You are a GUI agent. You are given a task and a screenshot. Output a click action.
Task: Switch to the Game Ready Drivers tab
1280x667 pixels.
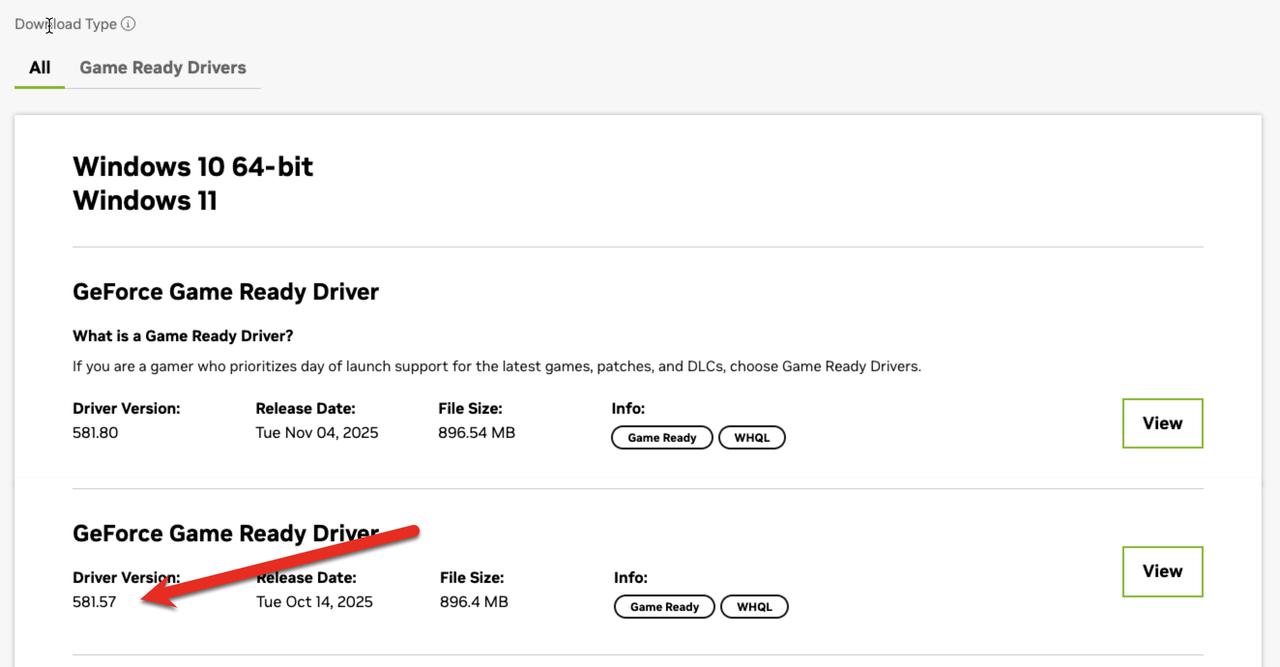tap(163, 68)
